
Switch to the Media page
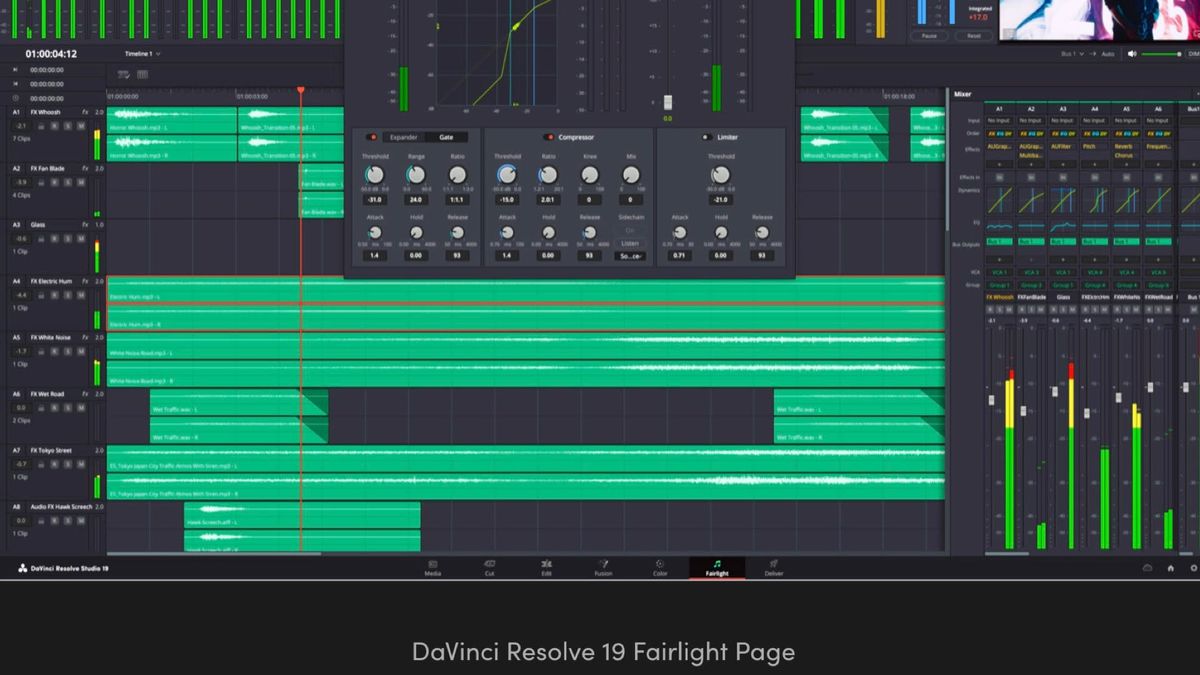tap(433, 568)
